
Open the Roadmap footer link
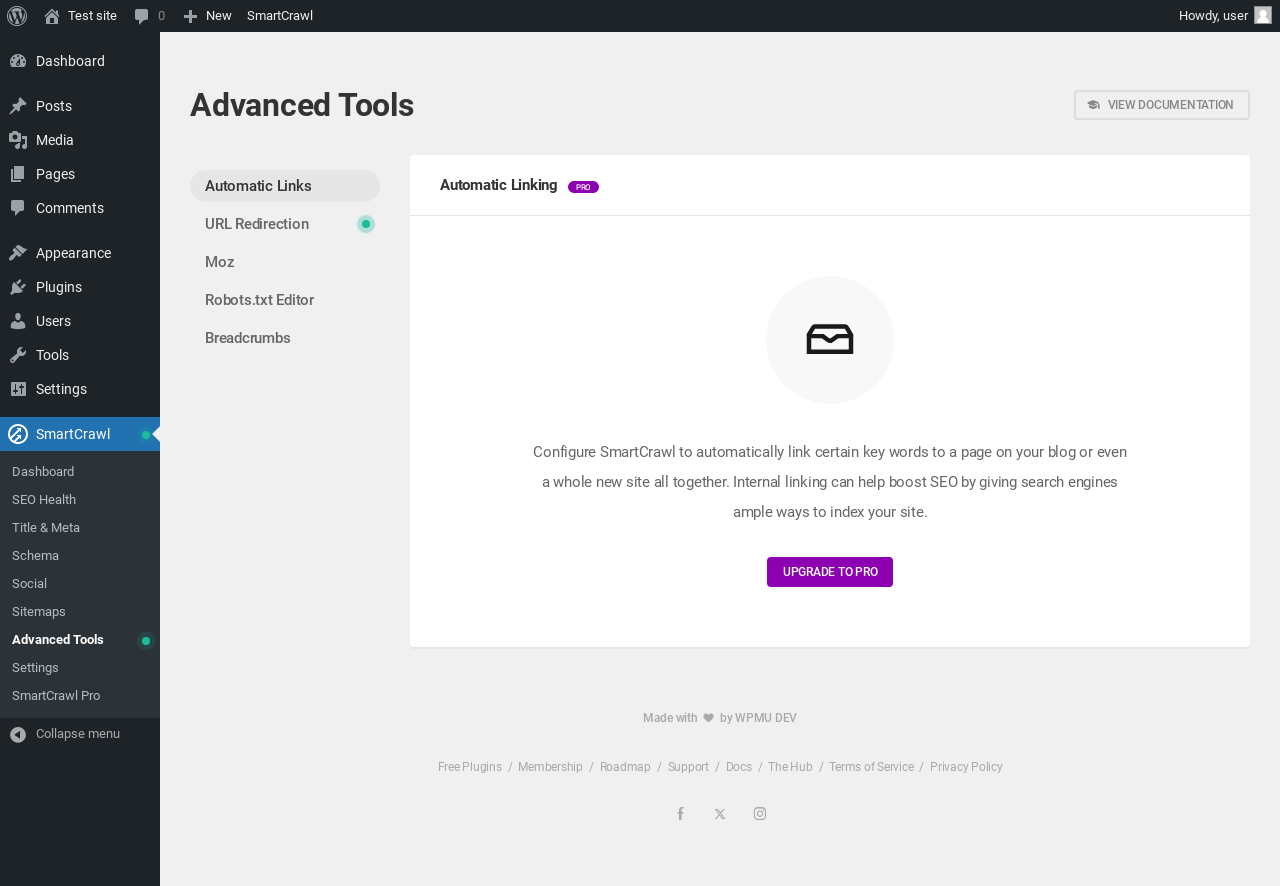(625, 767)
